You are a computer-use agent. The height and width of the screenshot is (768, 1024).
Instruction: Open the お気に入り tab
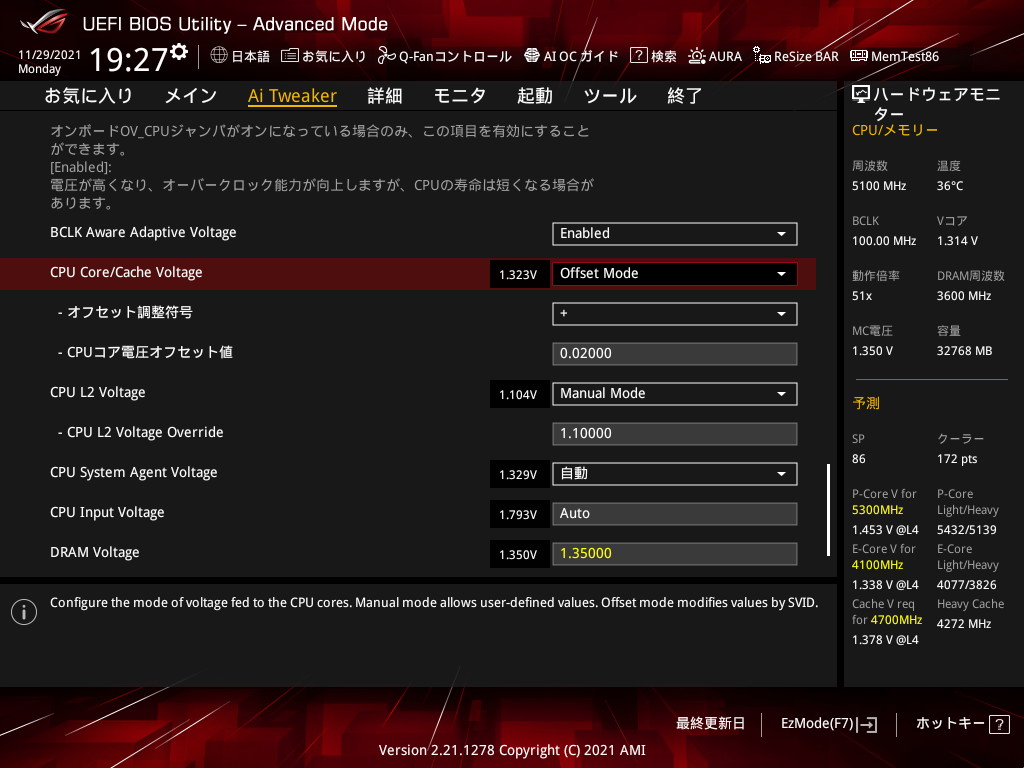(x=89, y=96)
